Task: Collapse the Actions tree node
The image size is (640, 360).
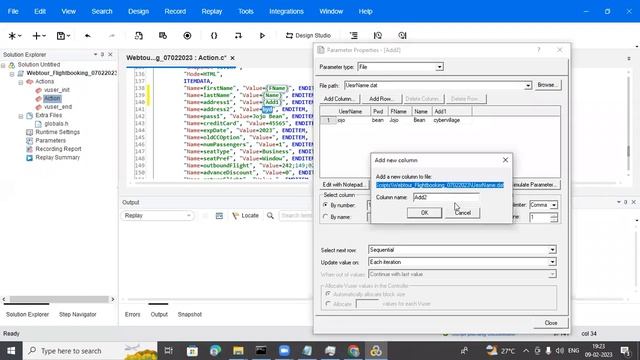Action: (x=20, y=82)
